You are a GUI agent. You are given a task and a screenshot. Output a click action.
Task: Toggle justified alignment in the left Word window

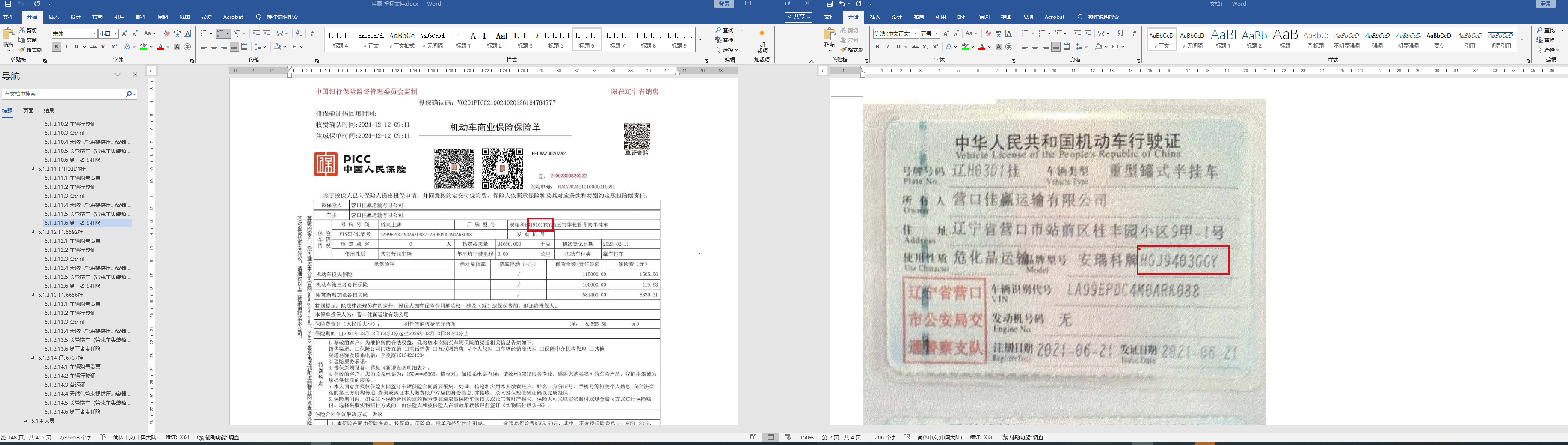pyautogui.click(x=234, y=47)
